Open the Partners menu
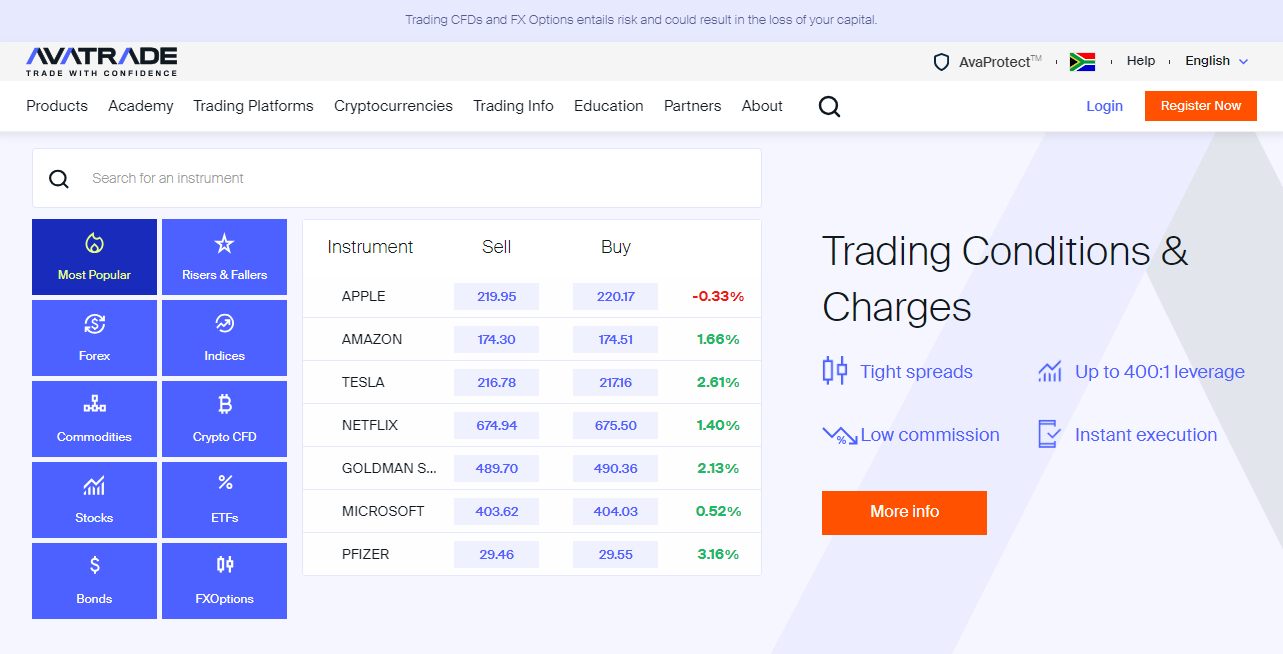Image resolution: width=1283 pixels, height=654 pixels. [x=692, y=106]
